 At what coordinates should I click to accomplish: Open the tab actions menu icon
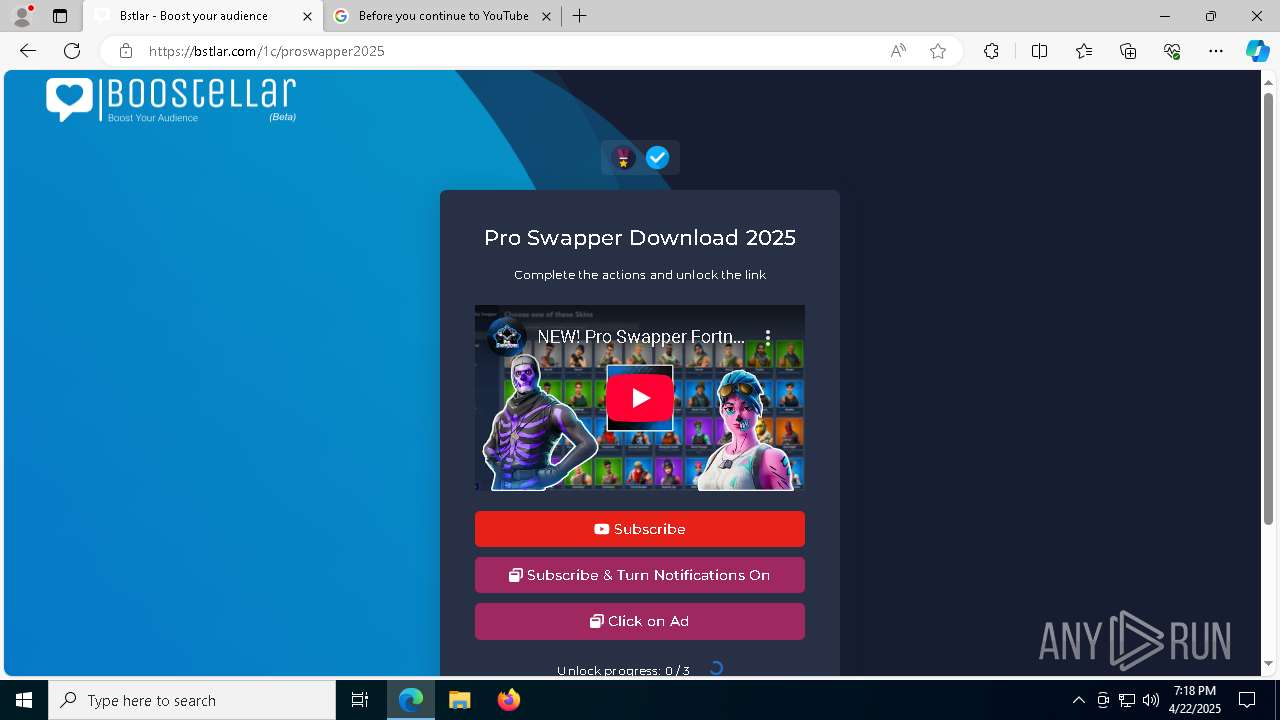60,16
